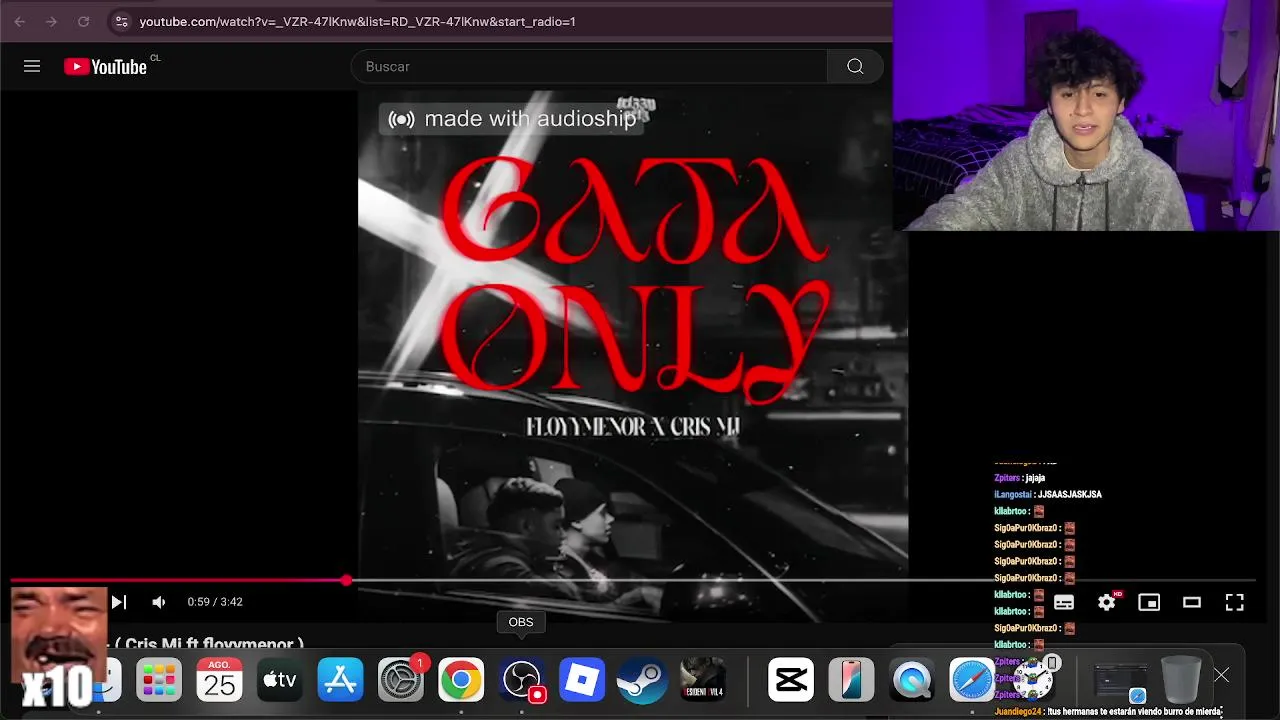
Task: Navigate back in the browser
Action: (20, 21)
